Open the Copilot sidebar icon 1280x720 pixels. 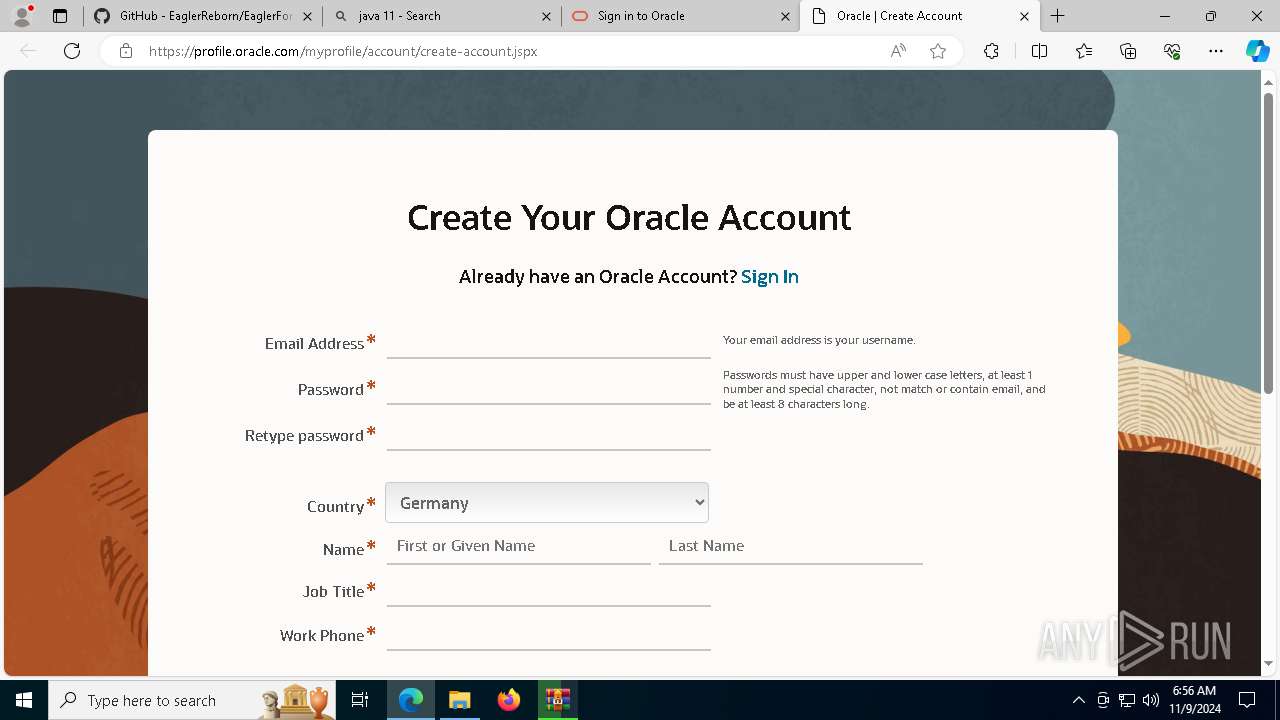point(1257,51)
